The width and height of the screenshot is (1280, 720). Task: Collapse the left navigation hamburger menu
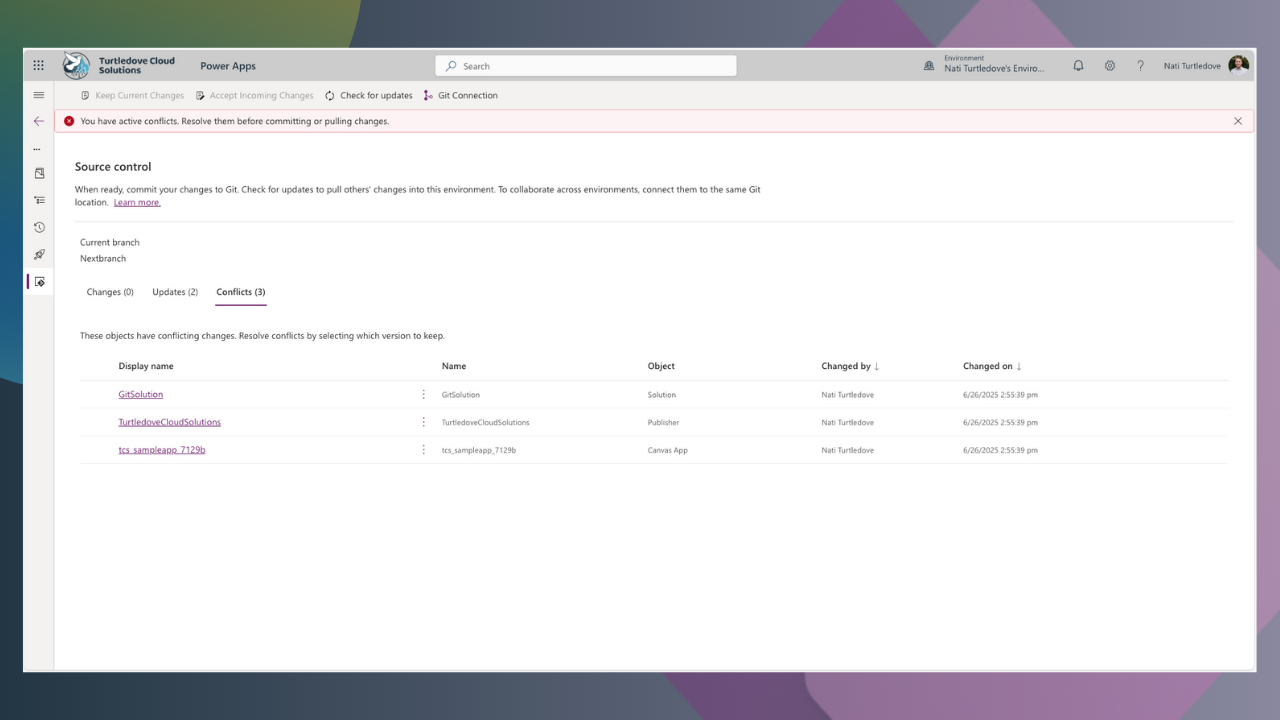tap(39, 95)
